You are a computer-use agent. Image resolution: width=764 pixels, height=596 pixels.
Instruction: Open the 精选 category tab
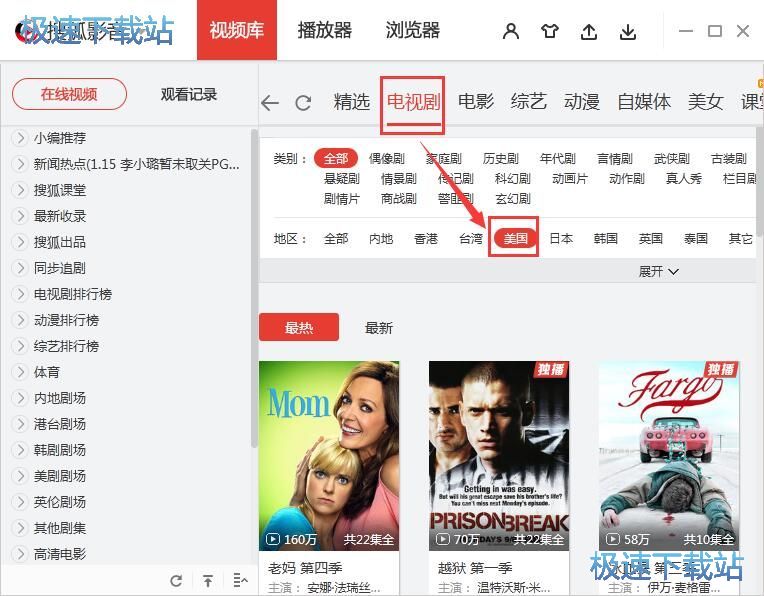point(352,102)
